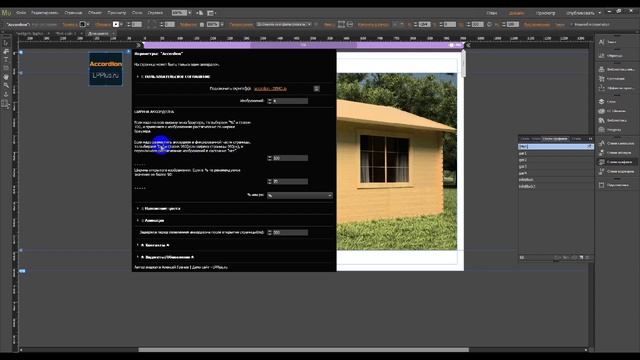The image size is (640, 360).
Task: Open the long dropdown in the control bar
Action: [x=284, y=24]
